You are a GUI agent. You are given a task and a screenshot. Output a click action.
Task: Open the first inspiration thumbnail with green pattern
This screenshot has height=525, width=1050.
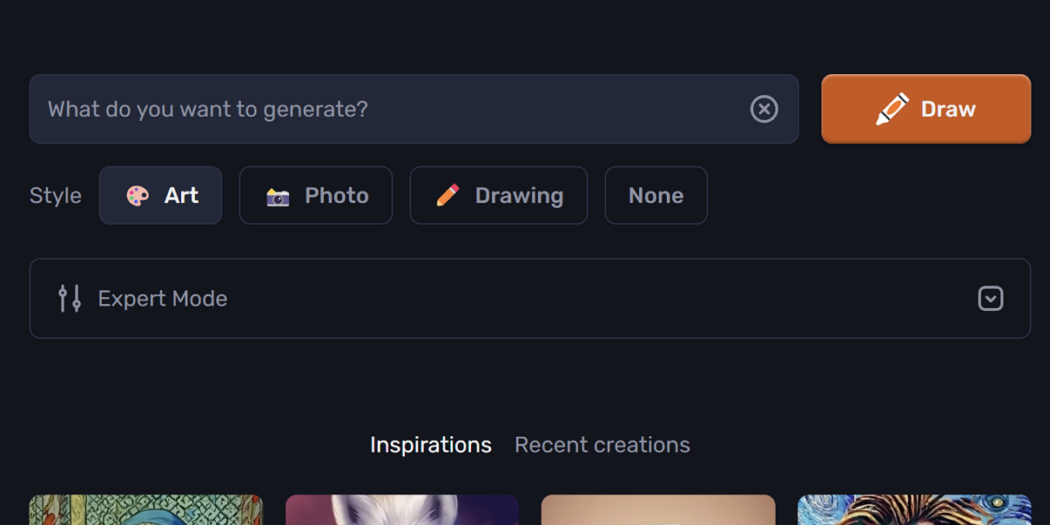tap(146, 510)
